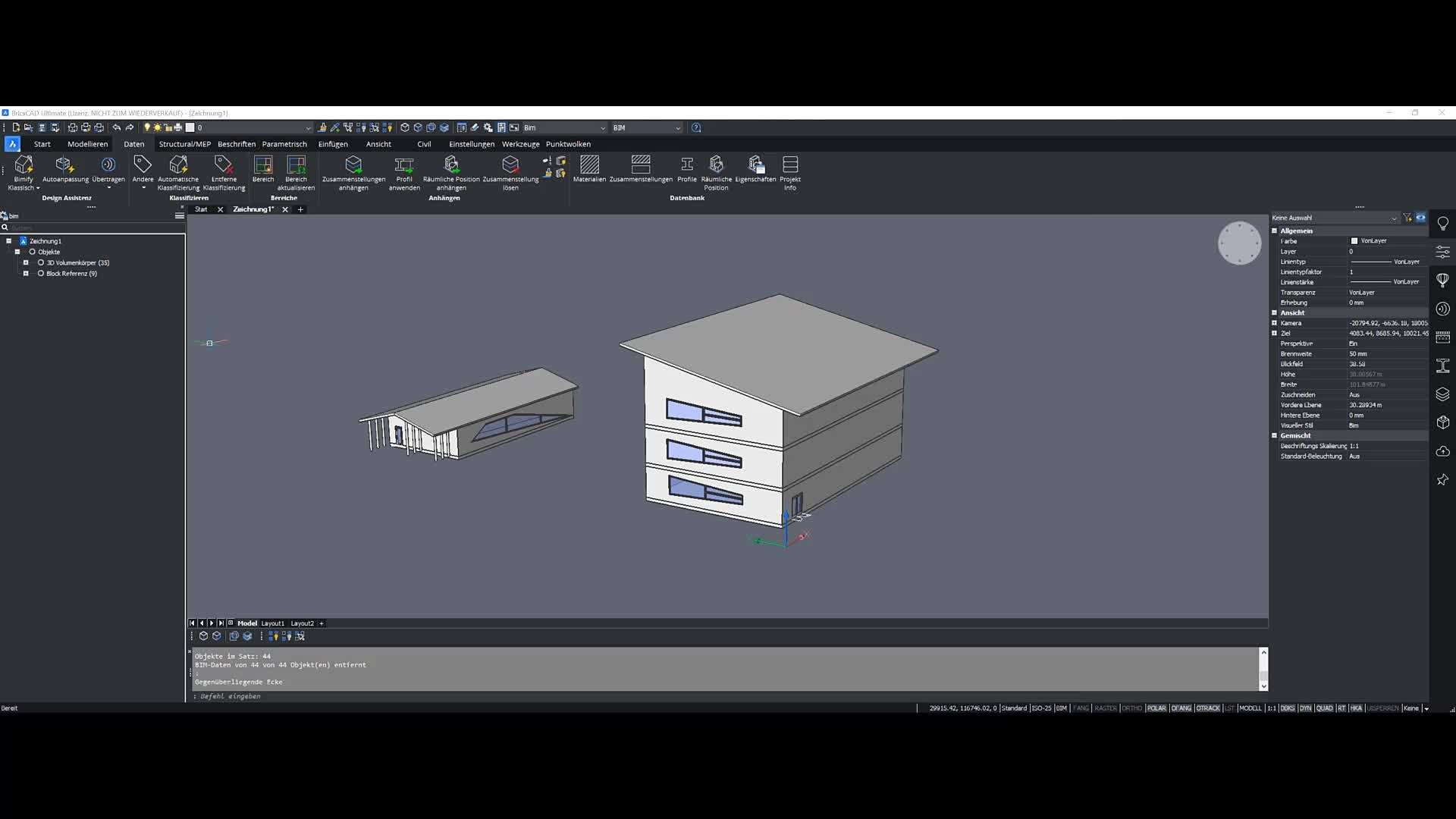Close the Zeichnung1 document tab
Viewport: 1456px width, 819px height.
(x=285, y=209)
